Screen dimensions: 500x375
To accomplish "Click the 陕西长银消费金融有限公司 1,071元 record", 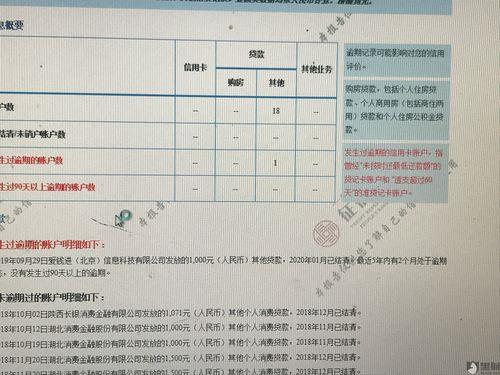I will point(180,313).
